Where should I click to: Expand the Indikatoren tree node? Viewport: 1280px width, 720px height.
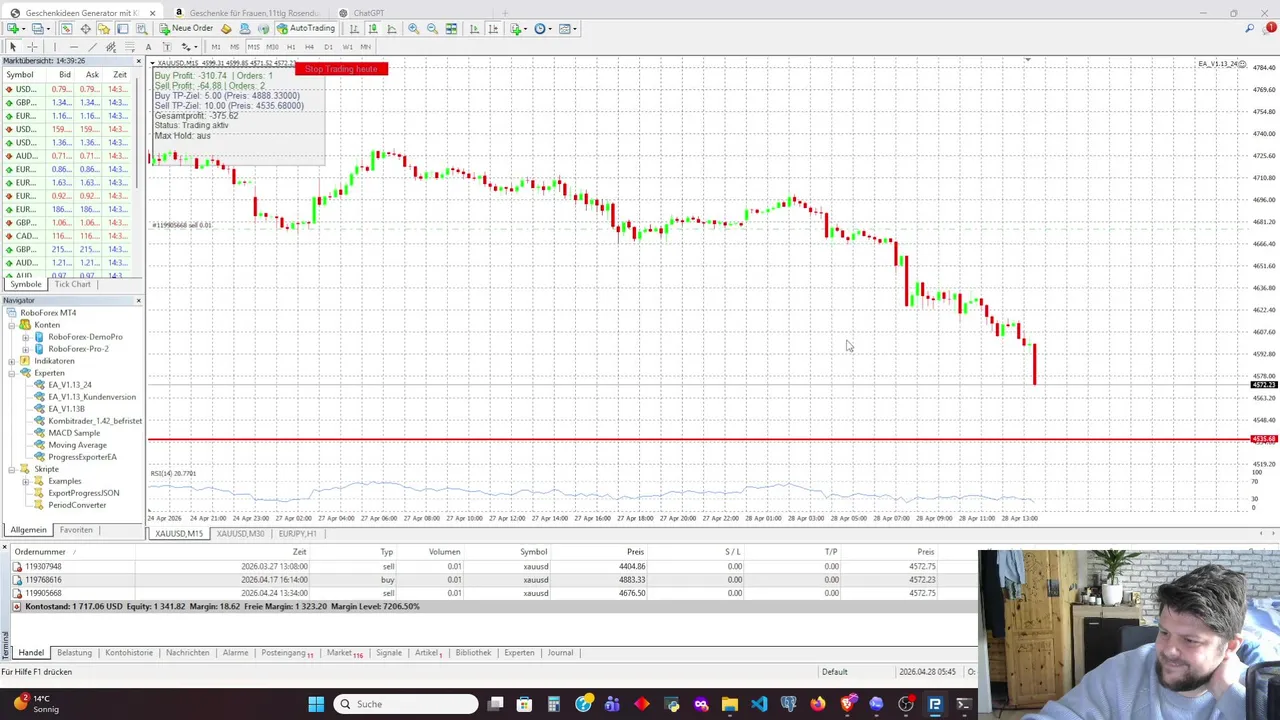pyautogui.click(x=12, y=361)
